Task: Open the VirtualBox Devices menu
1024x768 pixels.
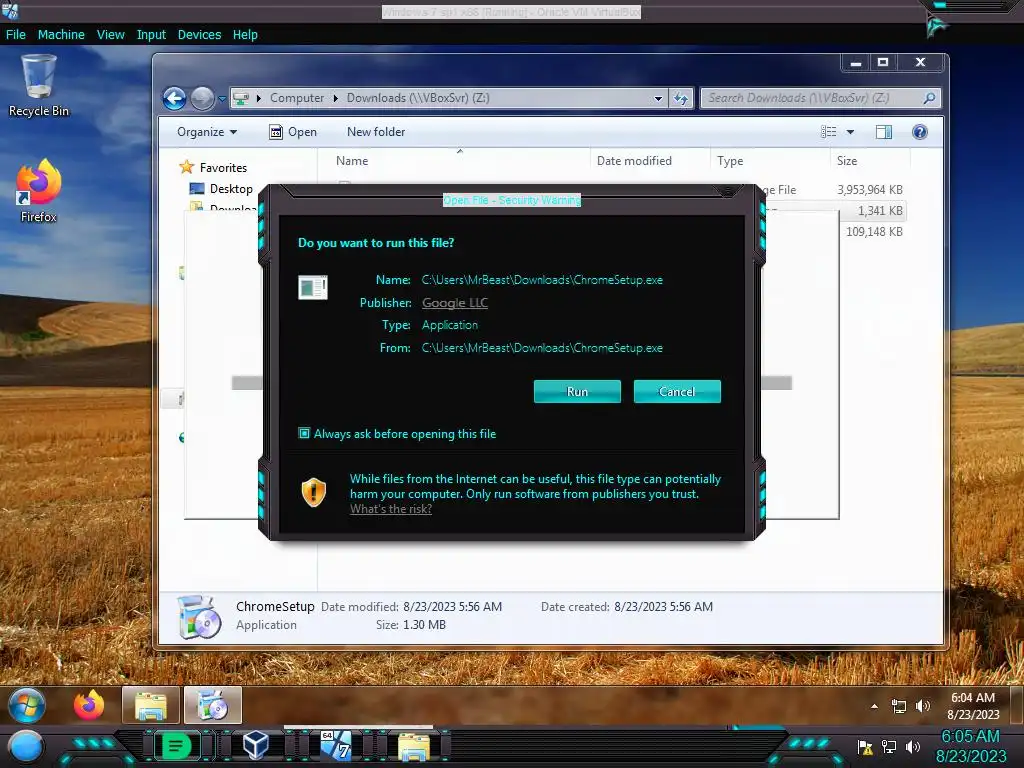Action: (199, 35)
